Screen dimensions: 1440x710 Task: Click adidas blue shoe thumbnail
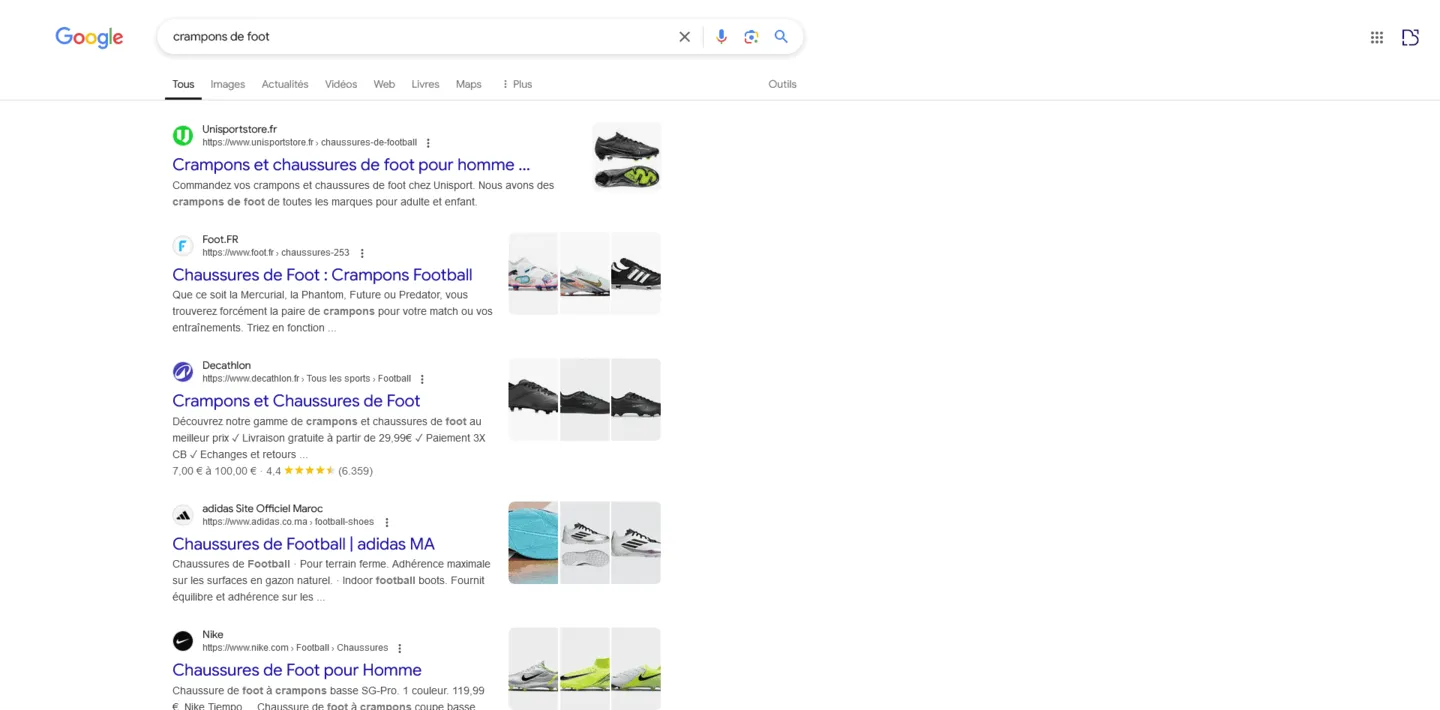pyautogui.click(x=533, y=543)
